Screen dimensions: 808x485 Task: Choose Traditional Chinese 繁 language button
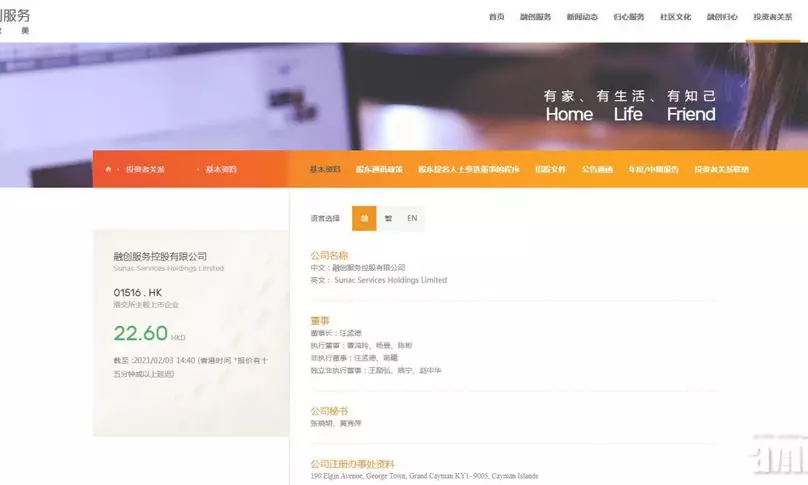pos(389,219)
